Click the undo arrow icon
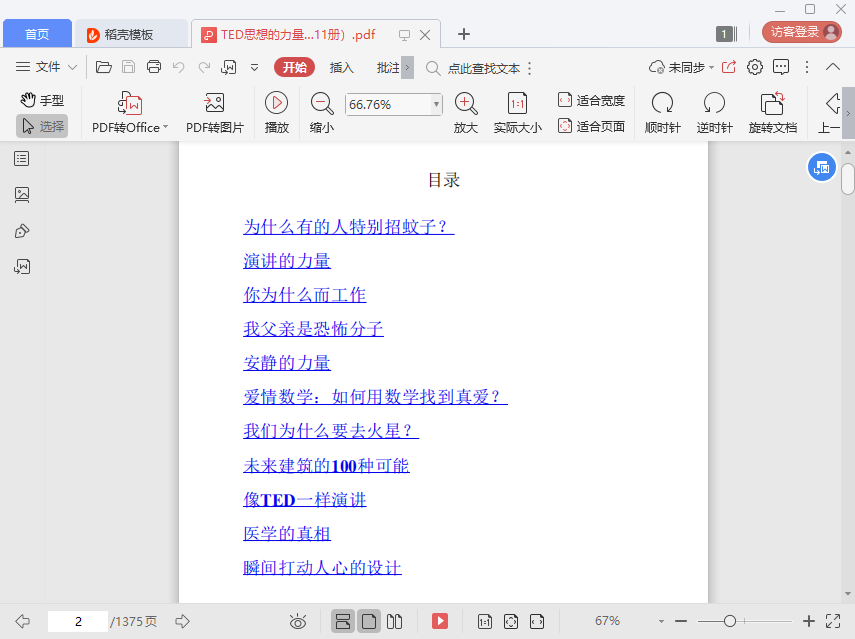 click(x=178, y=67)
